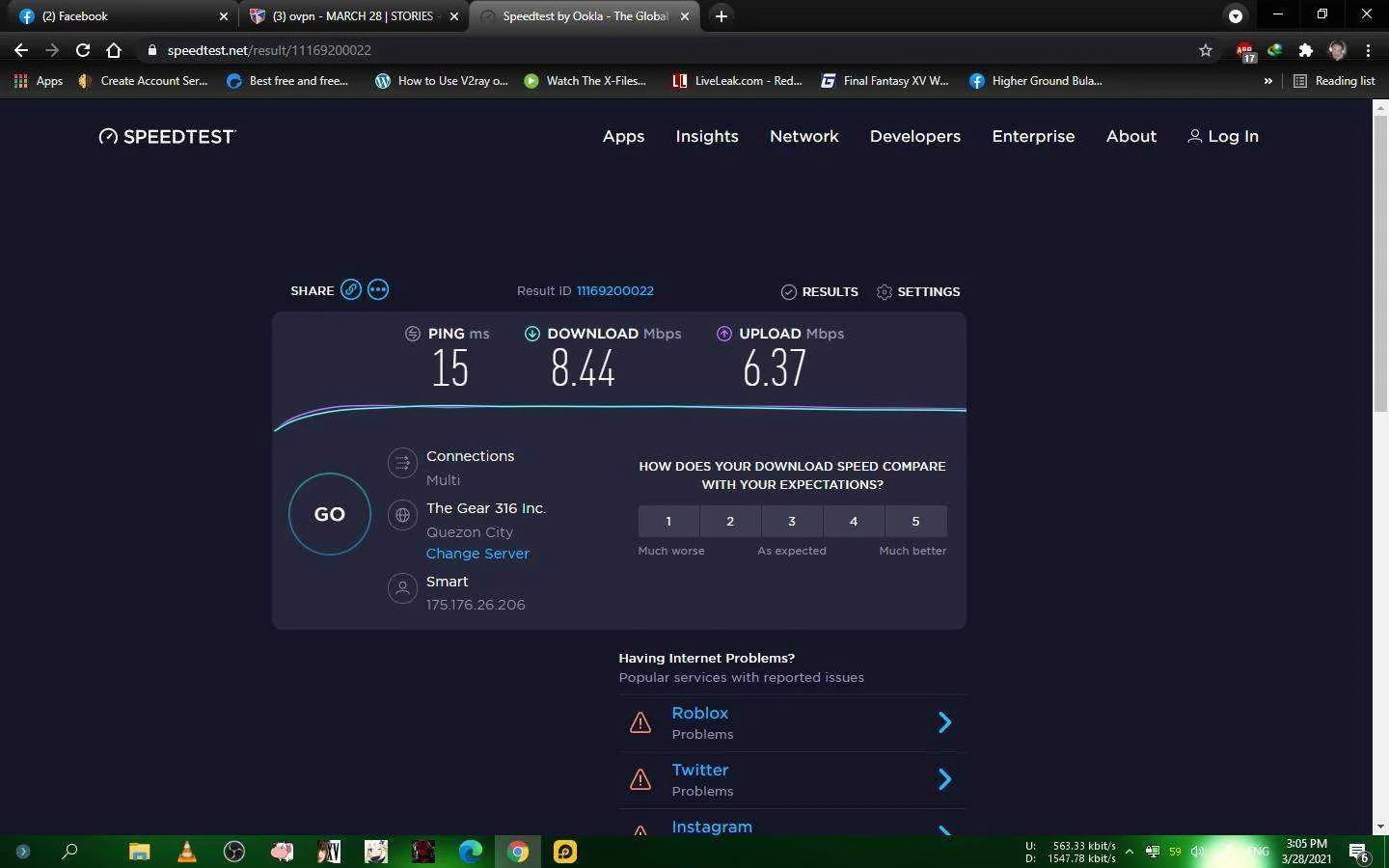1389x868 pixels.
Task: Rate download speed as 3, as expected
Action: point(792,521)
